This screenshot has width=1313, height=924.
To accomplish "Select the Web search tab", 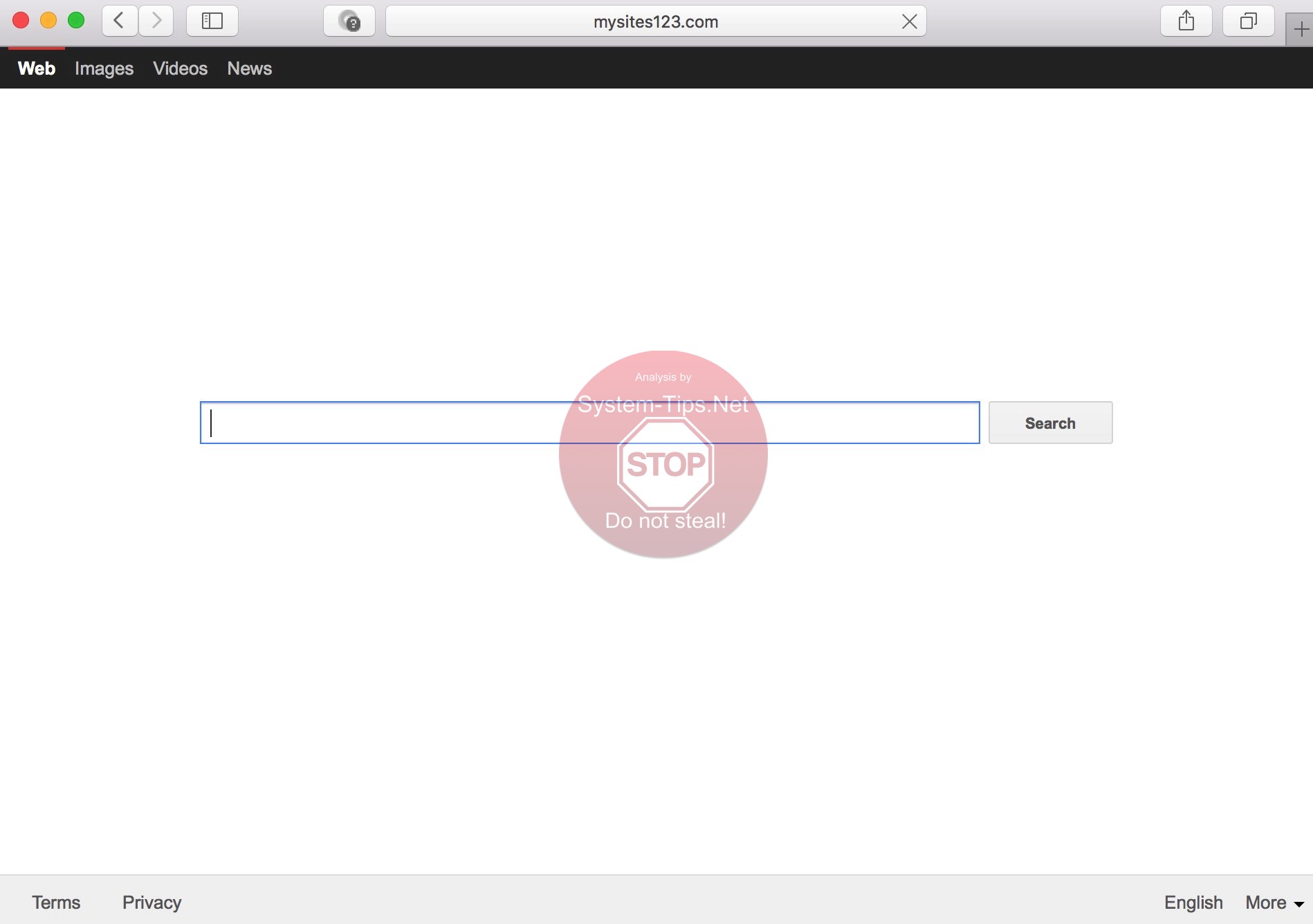I will click(x=37, y=68).
